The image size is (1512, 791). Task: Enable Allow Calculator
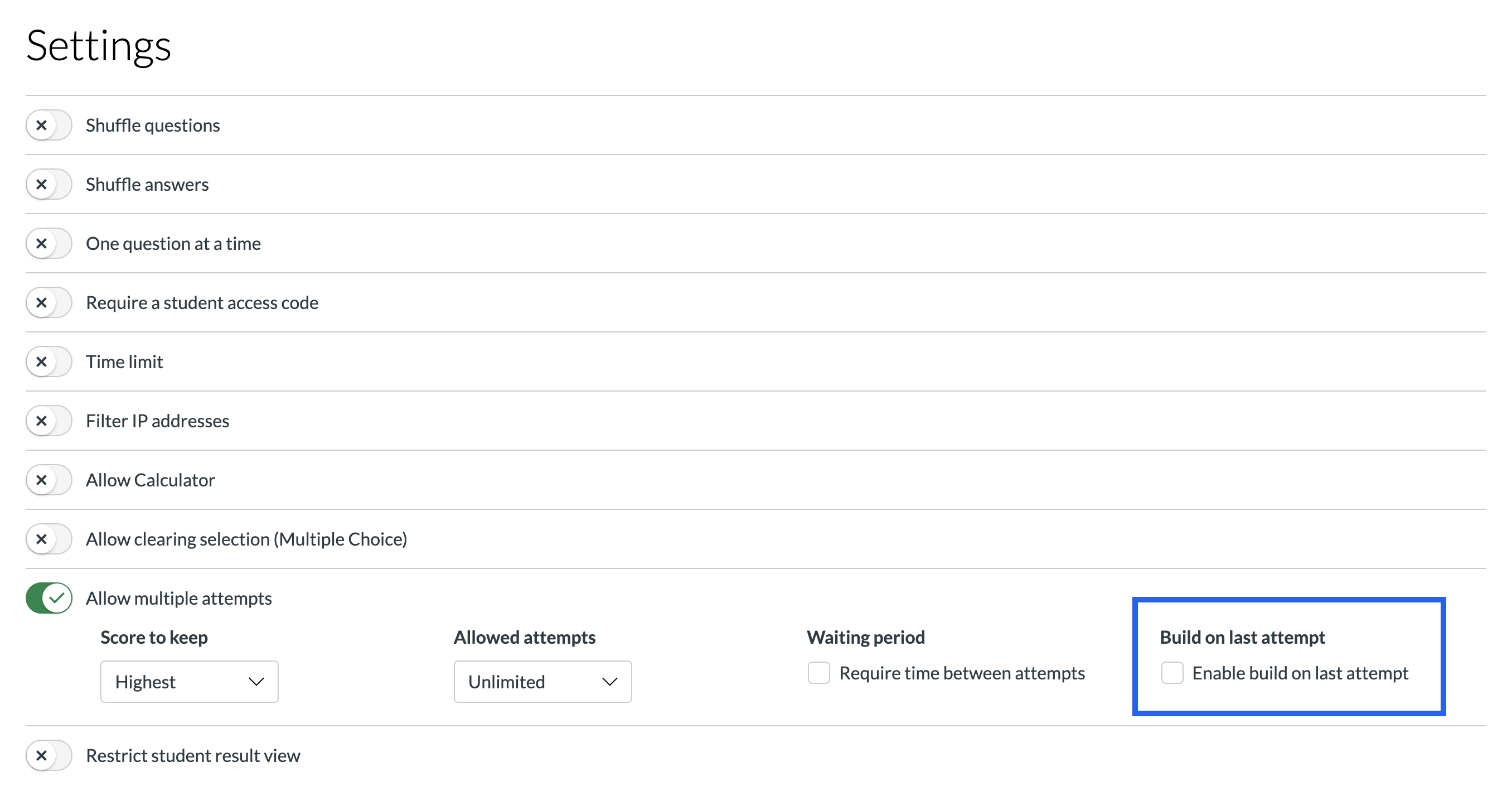tap(49, 480)
